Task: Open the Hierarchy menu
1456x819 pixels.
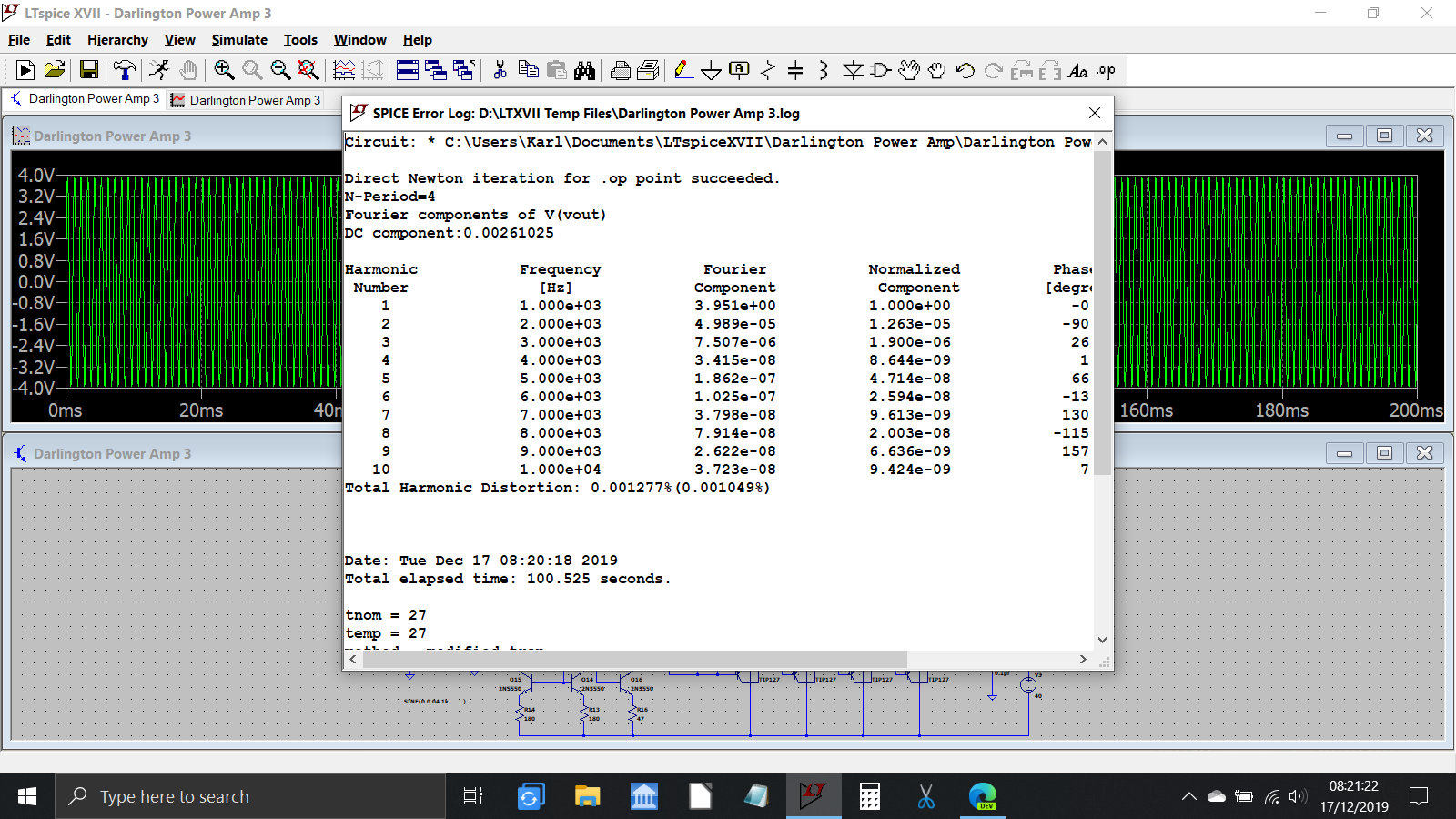Action: coord(117,40)
